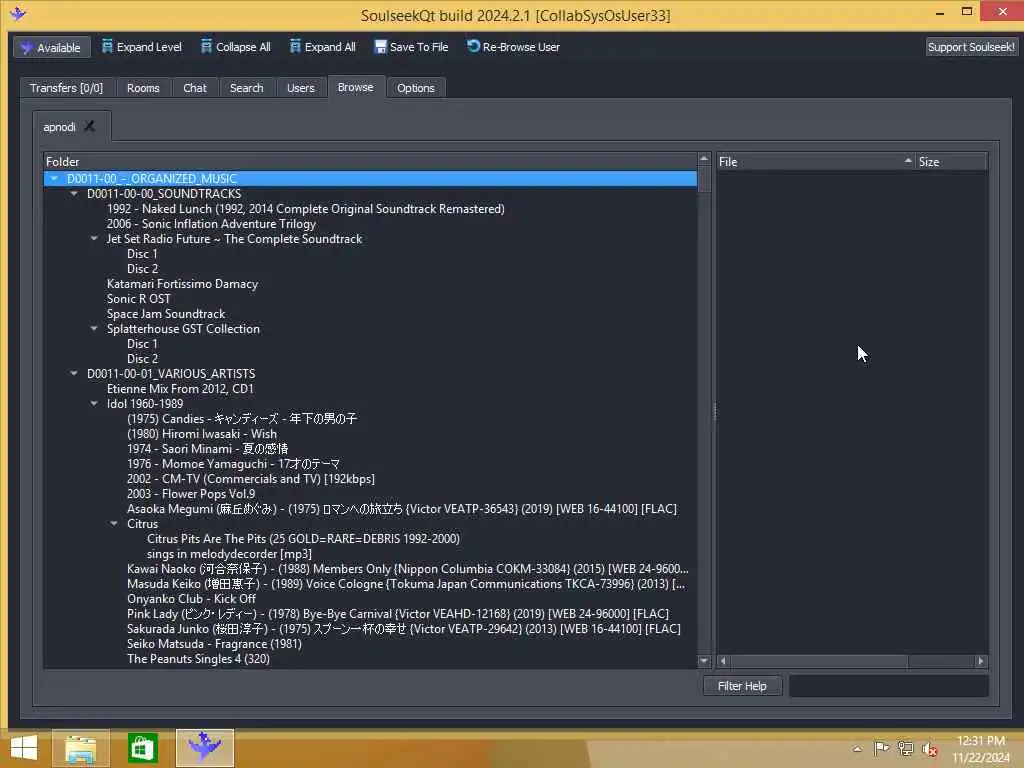Select the Sonic R OST folder

coord(138,298)
